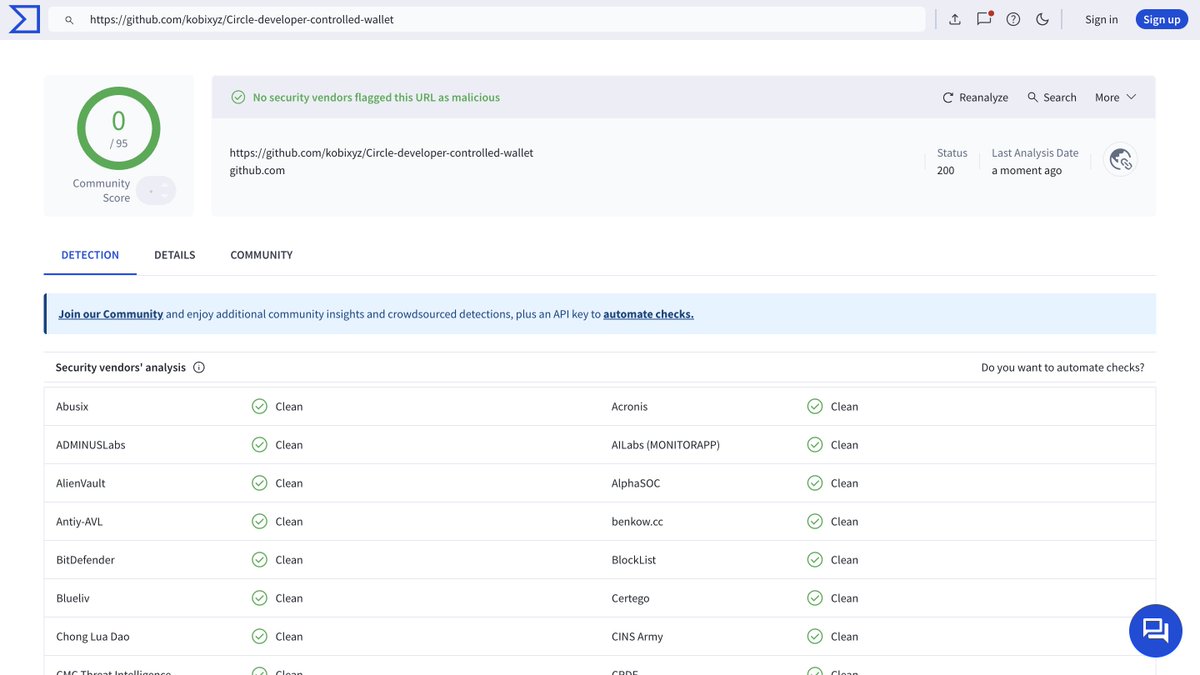Click the community score vote widget
The height and width of the screenshot is (675, 1200).
[156, 190]
